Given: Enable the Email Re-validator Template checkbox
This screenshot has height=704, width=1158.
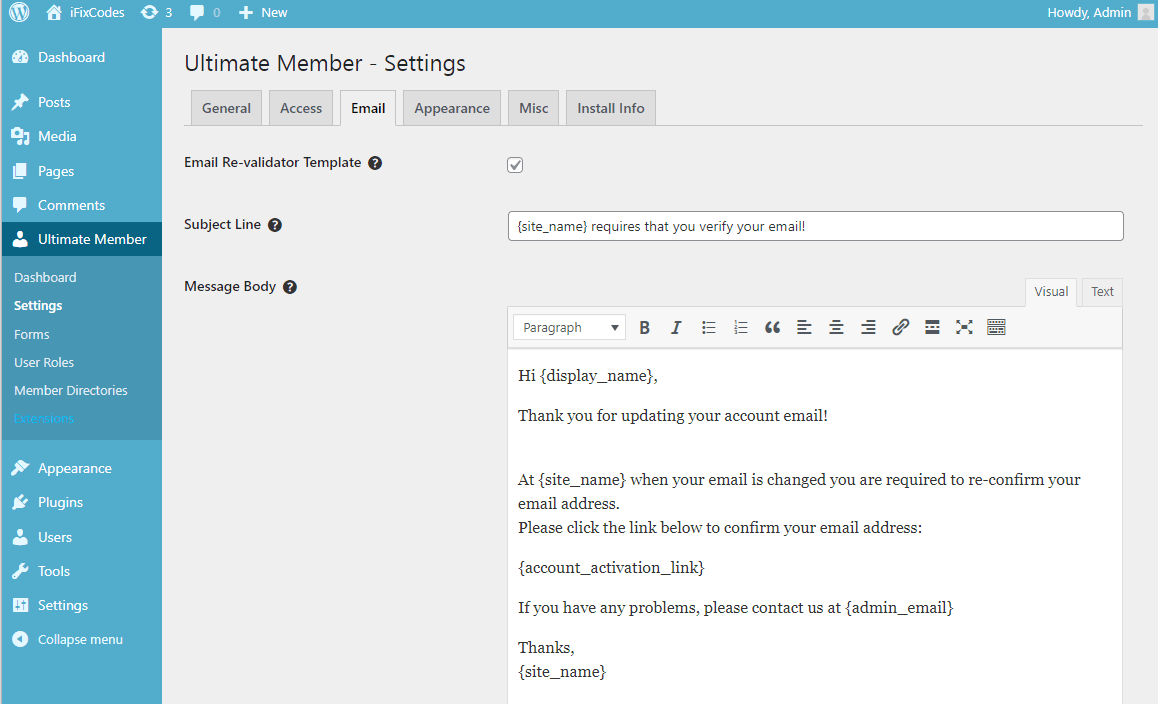Looking at the screenshot, I should click(x=514, y=163).
